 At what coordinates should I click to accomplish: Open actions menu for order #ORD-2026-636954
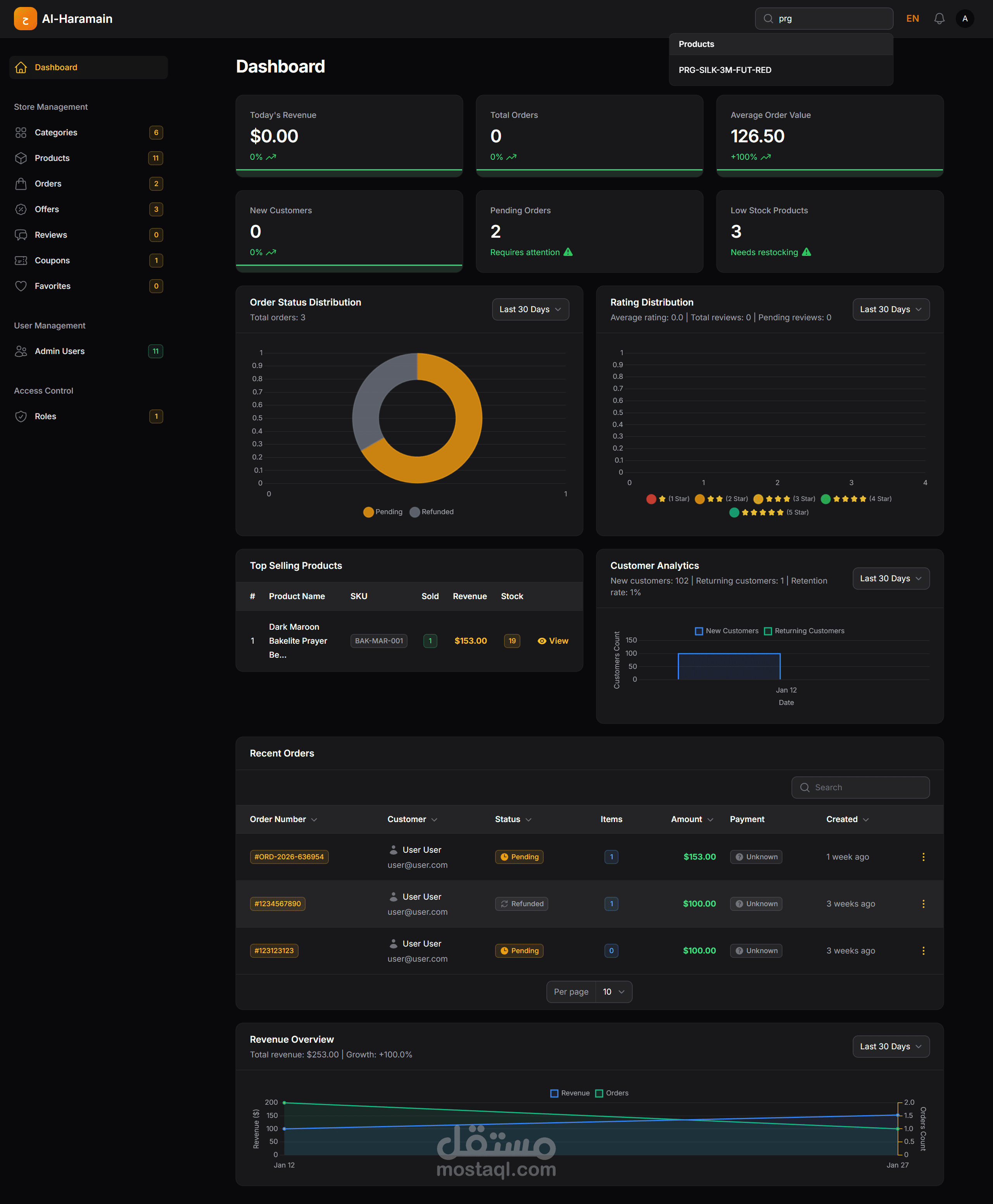923,857
